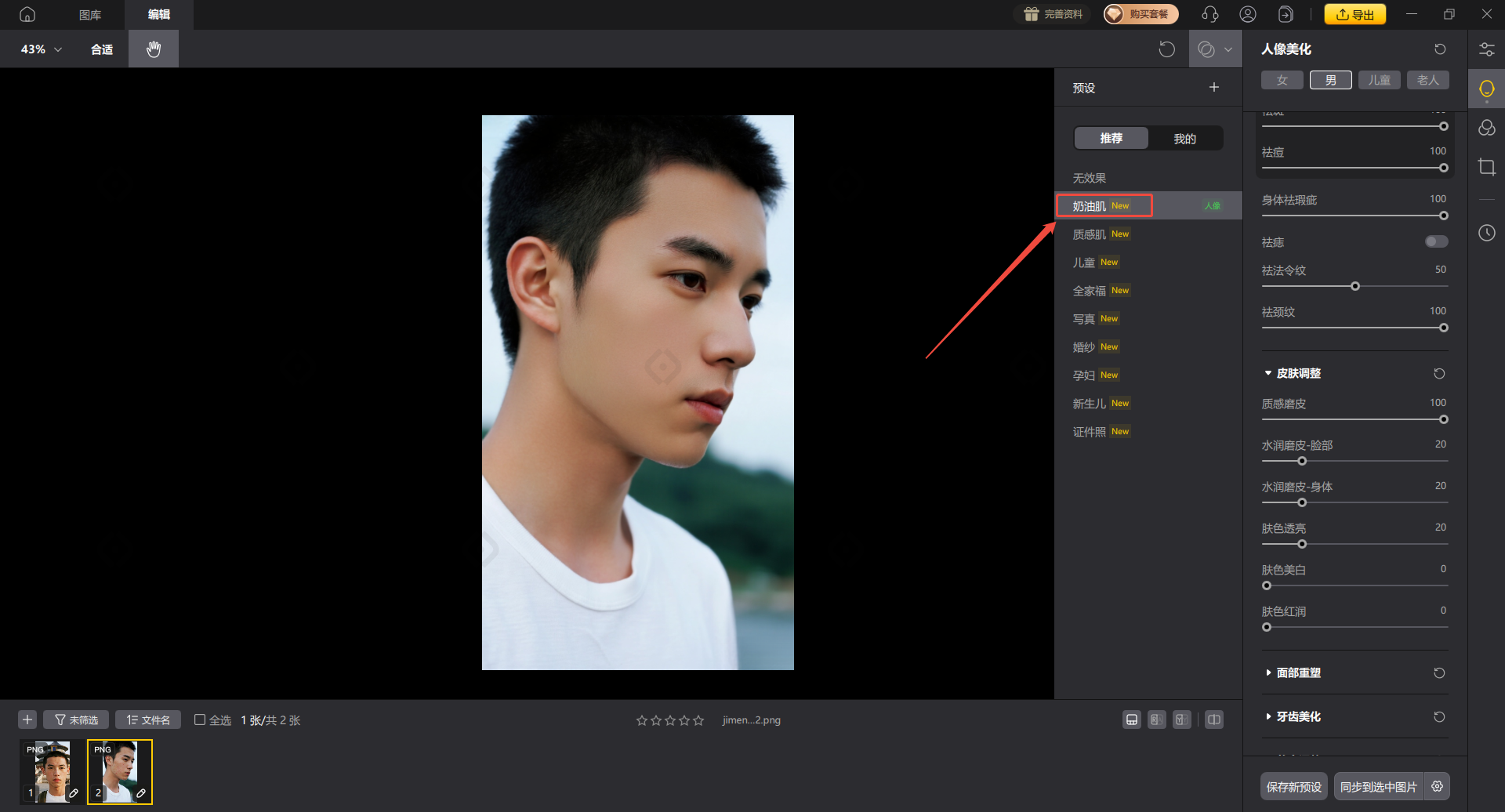Viewport: 1505px width, 812px height.
Task: Expand the 面部重塑 section
Action: [1298, 672]
